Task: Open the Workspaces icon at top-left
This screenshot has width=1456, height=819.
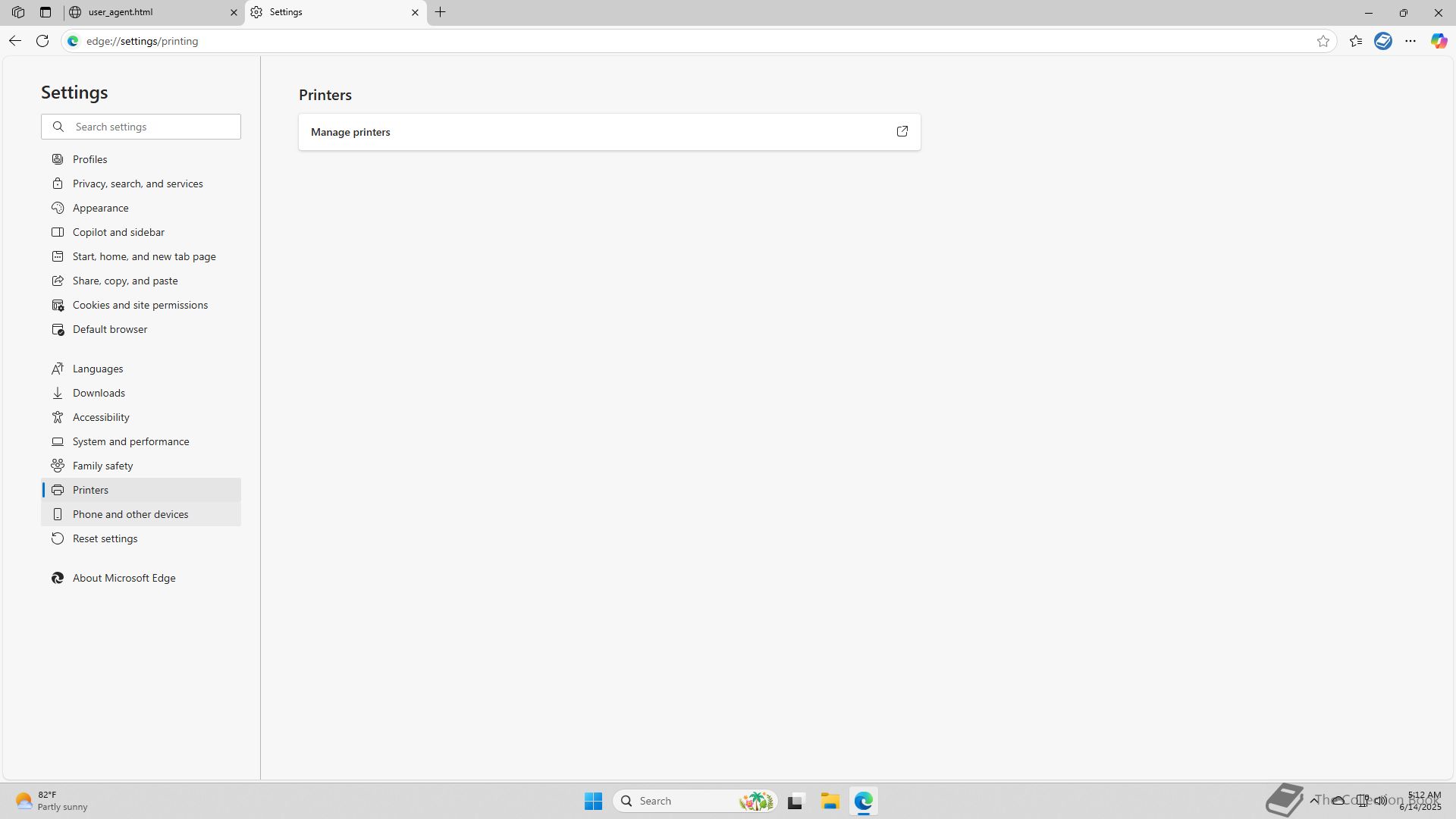Action: [18, 12]
